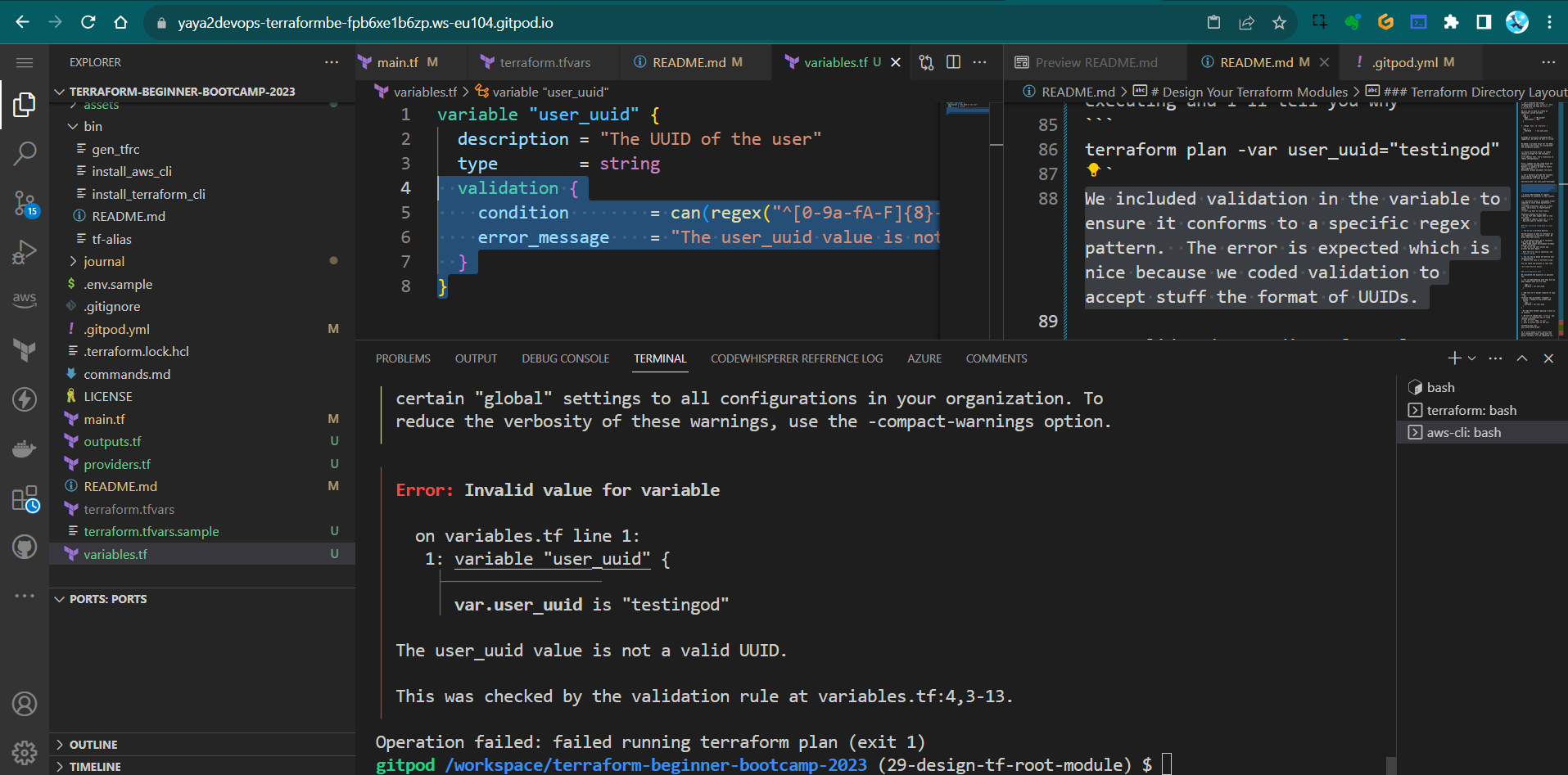Open install_terraform_cli file in bin
The height and width of the screenshot is (775, 1568).
pos(148,194)
